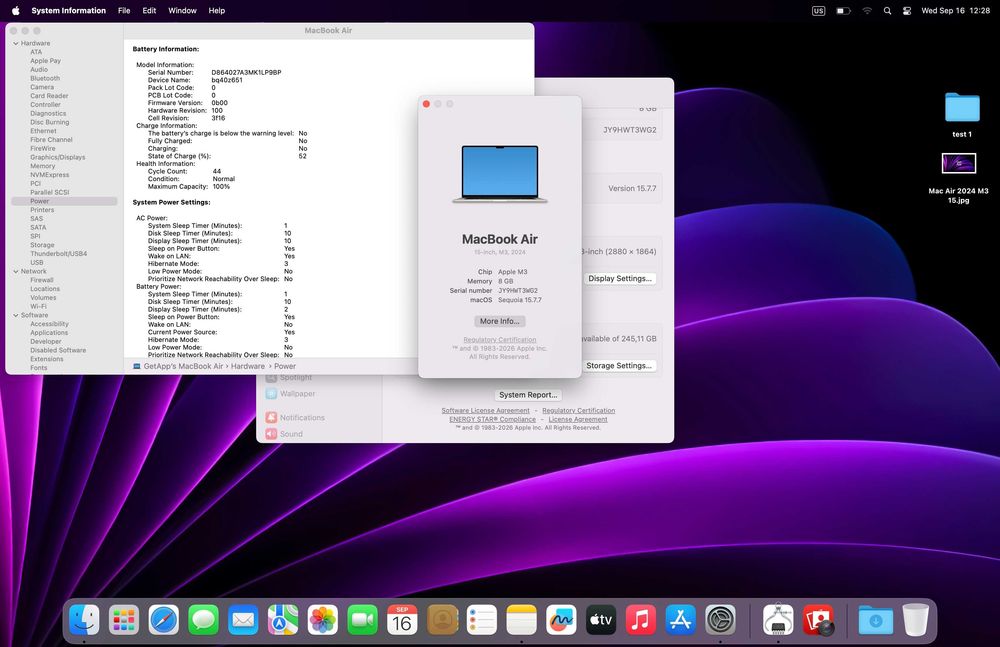Select Applications under Software
Viewport: 1000px width, 647px height.
pos(49,332)
